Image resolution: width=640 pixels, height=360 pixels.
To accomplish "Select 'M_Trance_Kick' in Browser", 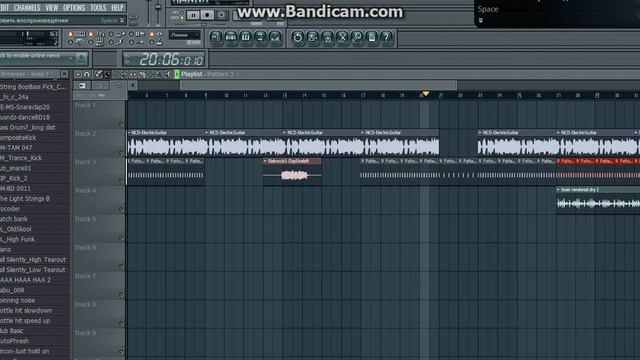I will coord(21,158).
